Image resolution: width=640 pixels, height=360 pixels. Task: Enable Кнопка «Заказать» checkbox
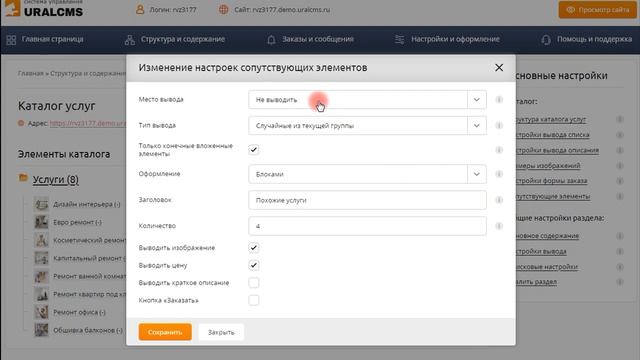coord(253,300)
